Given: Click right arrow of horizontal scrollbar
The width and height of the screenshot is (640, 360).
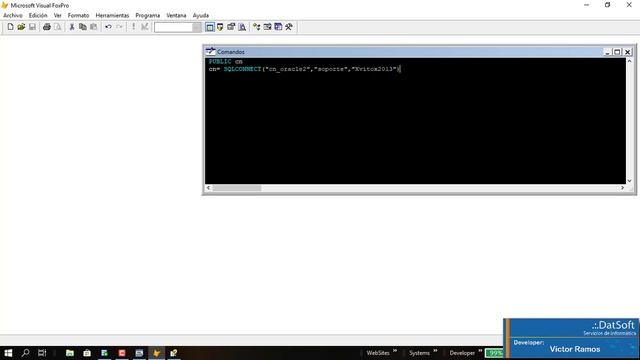Looking at the screenshot, I should (622, 188).
